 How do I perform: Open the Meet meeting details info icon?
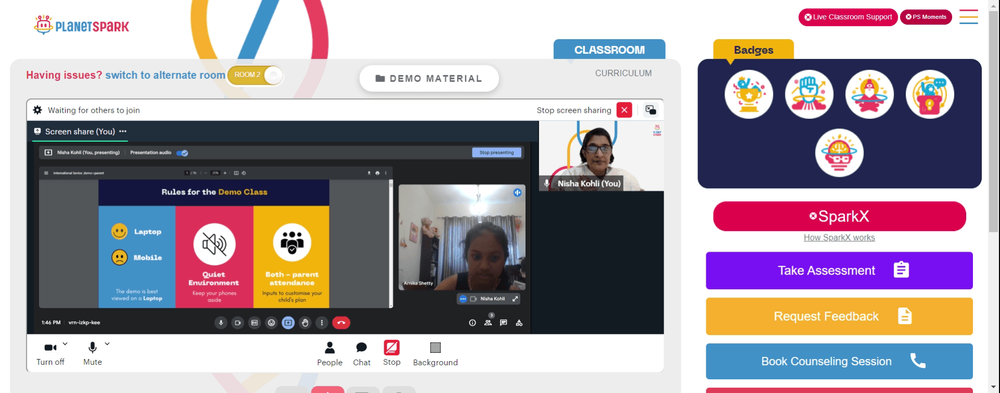point(473,323)
